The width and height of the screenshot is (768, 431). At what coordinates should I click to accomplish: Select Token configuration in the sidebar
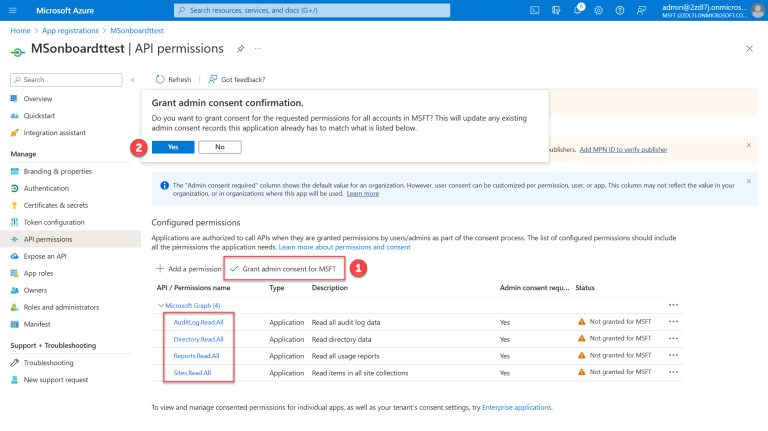[54, 222]
